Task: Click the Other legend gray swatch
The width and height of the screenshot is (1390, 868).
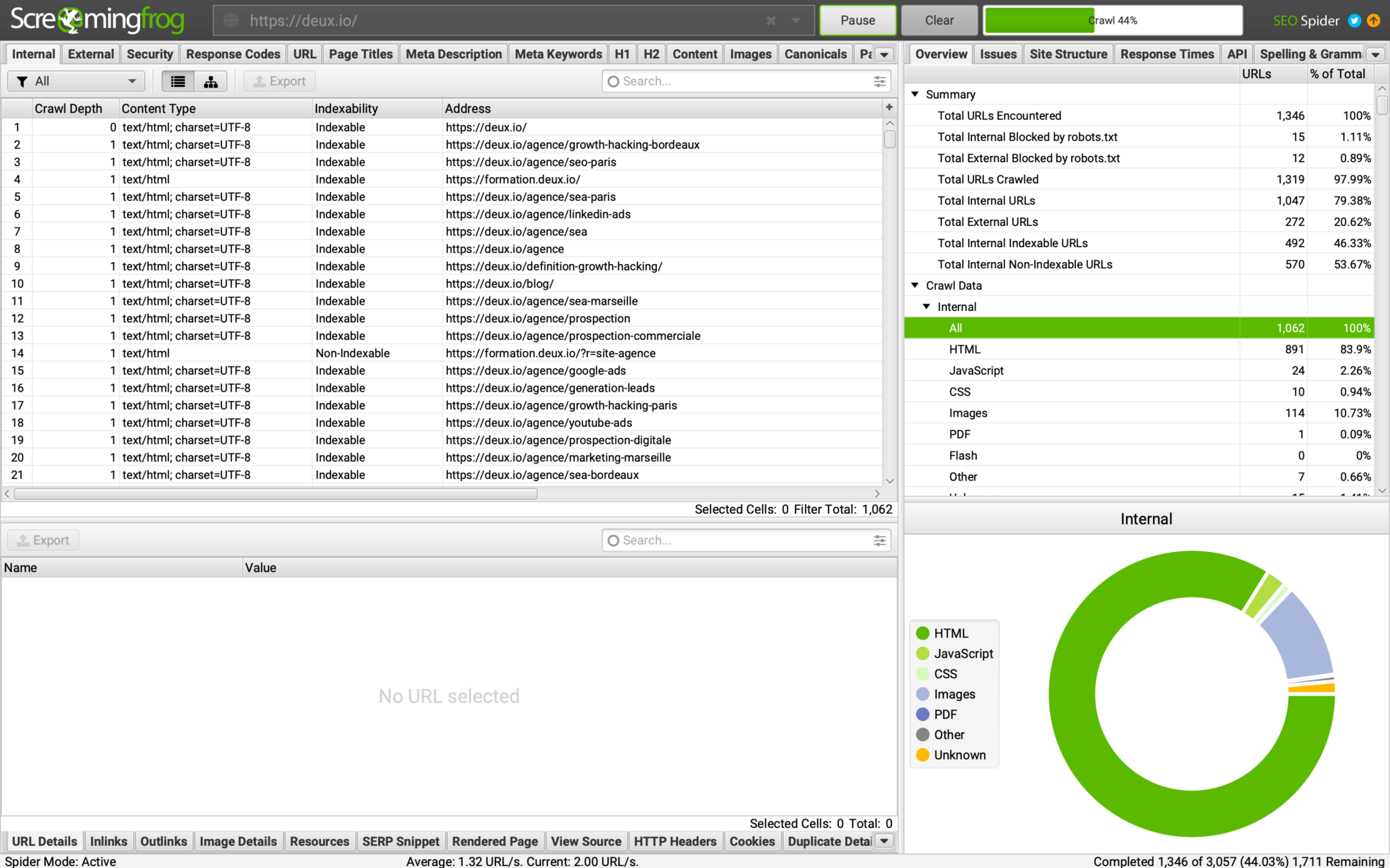Action: point(922,735)
